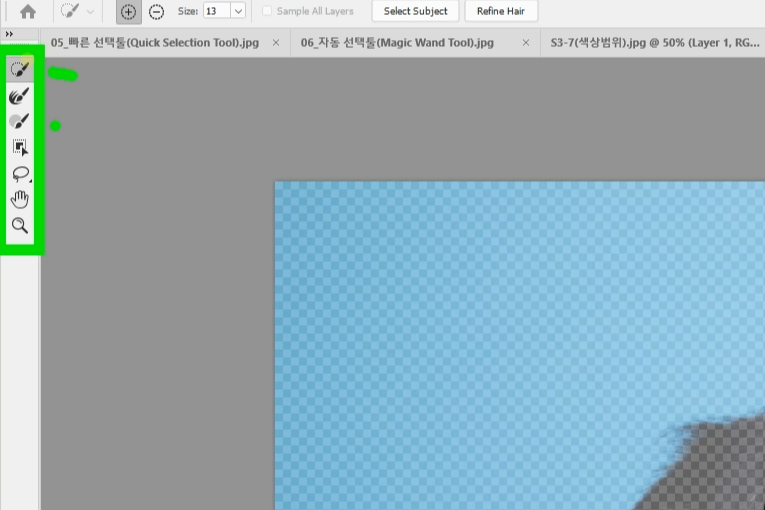Choose Add to selection mode
This screenshot has width=765, height=510.
[128, 11]
